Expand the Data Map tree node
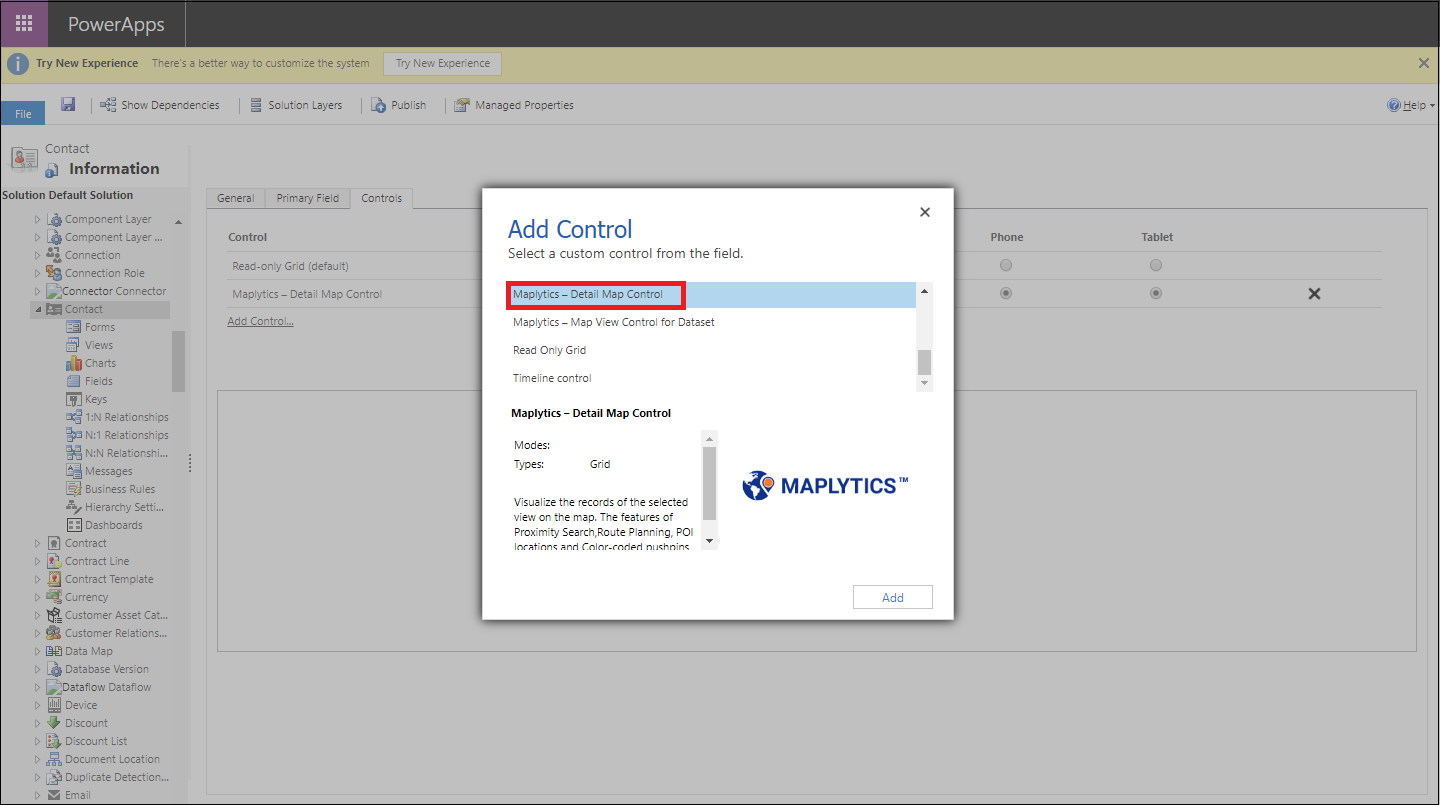 coord(38,651)
